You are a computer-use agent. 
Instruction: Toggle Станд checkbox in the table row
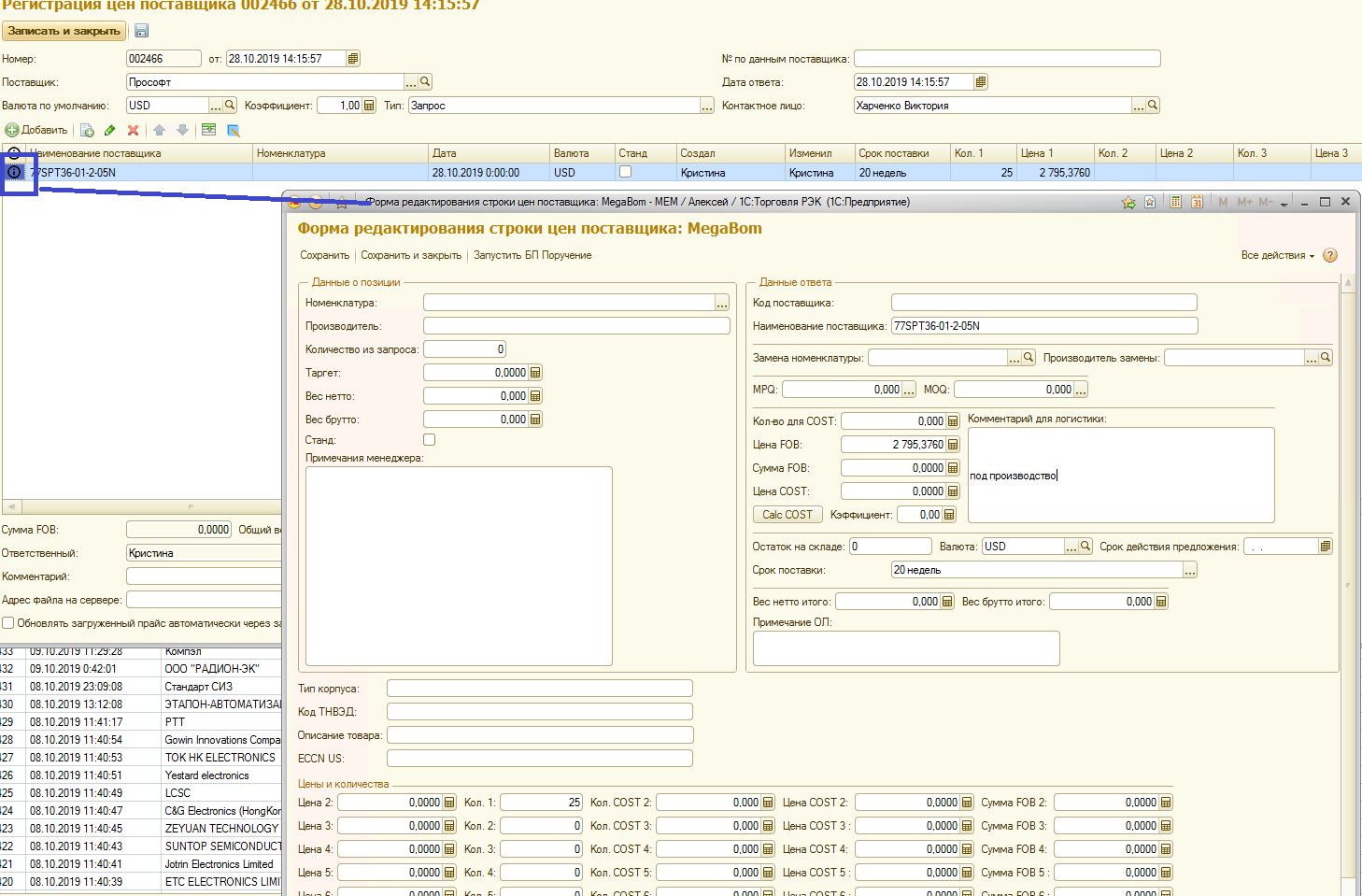(x=626, y=172)
